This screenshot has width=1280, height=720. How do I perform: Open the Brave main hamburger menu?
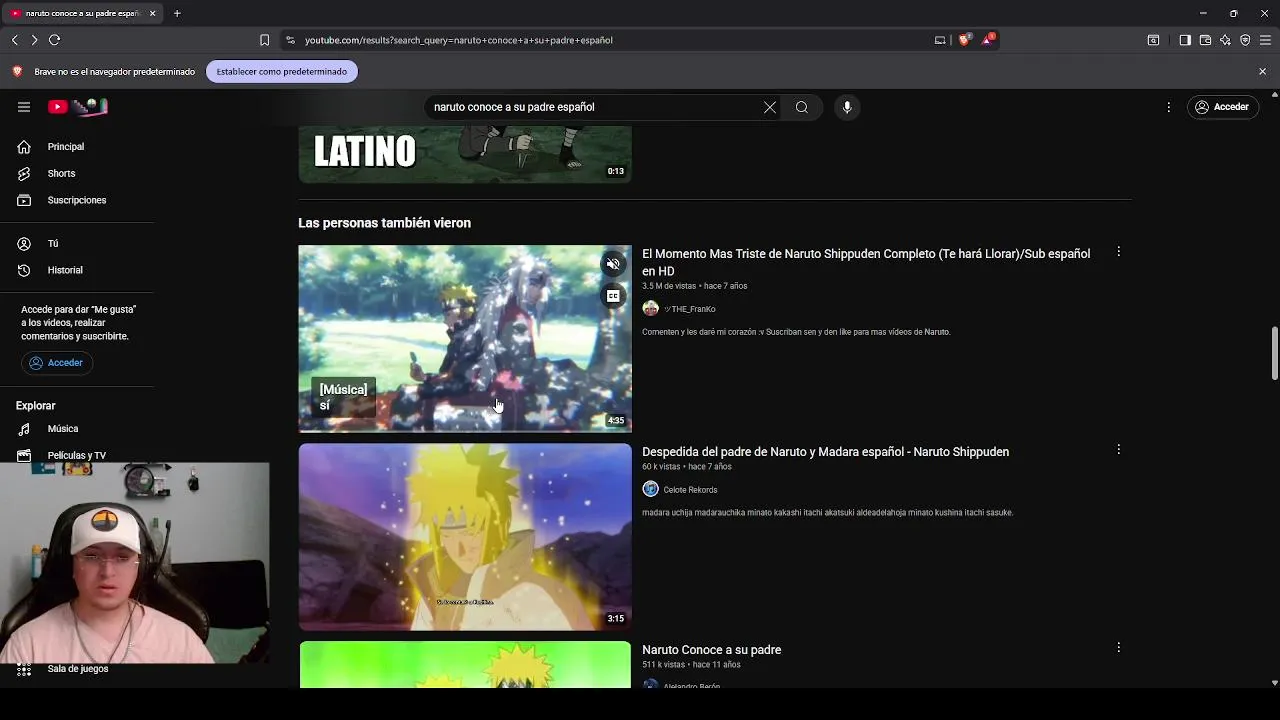[1265, 40]
